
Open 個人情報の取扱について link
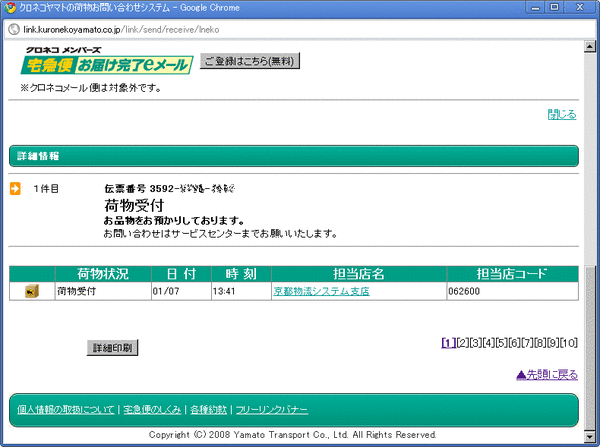66,410
